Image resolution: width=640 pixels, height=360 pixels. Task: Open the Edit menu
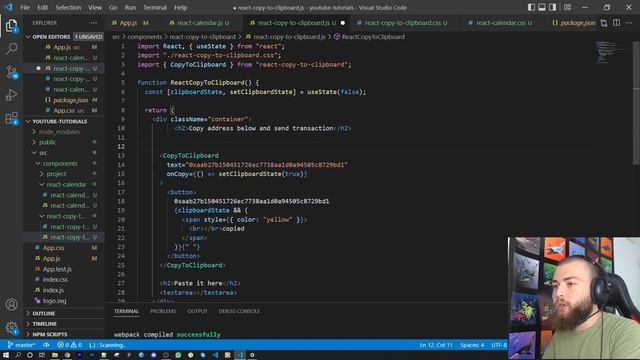point(42,7)
